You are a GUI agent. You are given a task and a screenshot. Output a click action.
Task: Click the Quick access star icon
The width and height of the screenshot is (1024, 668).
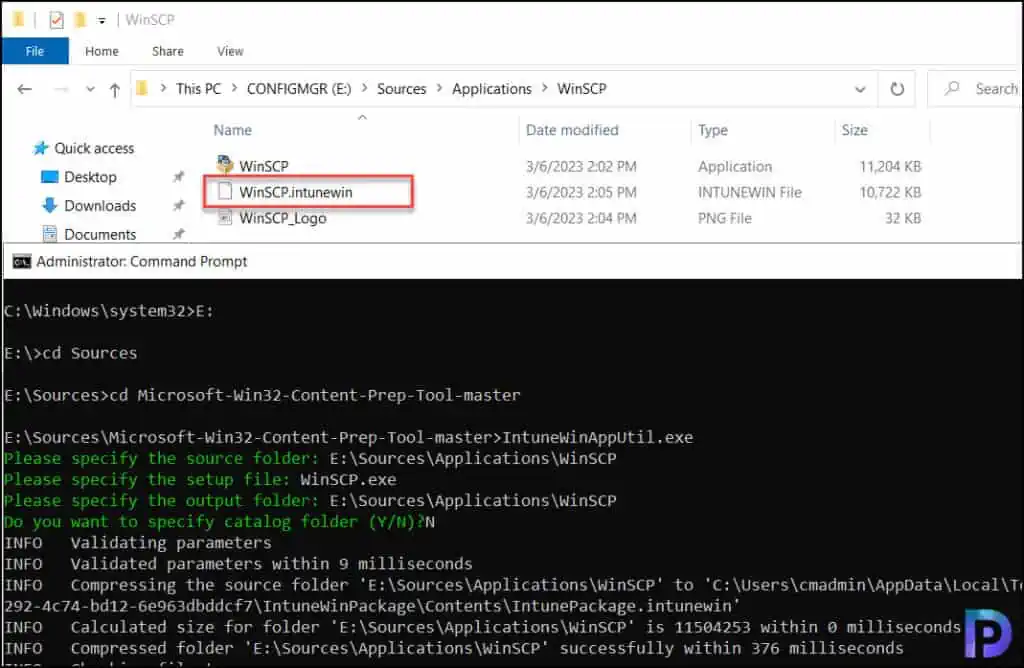pos(41,148)
